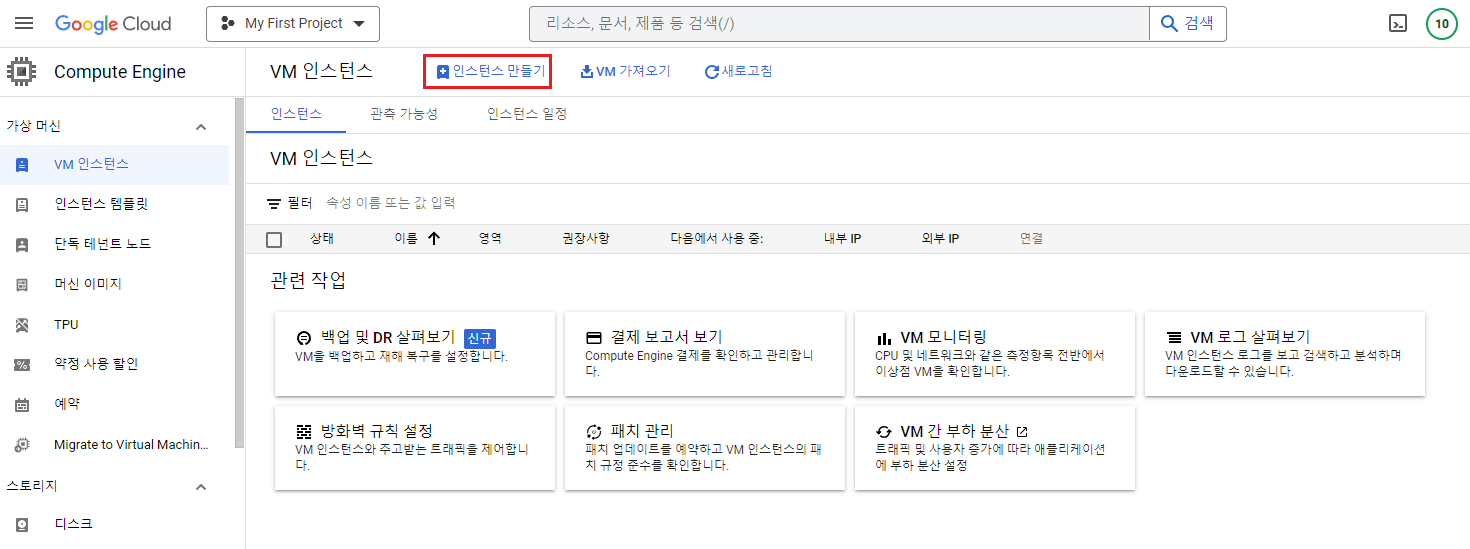Click the 외부 IP column header

[x=940, y=239]
